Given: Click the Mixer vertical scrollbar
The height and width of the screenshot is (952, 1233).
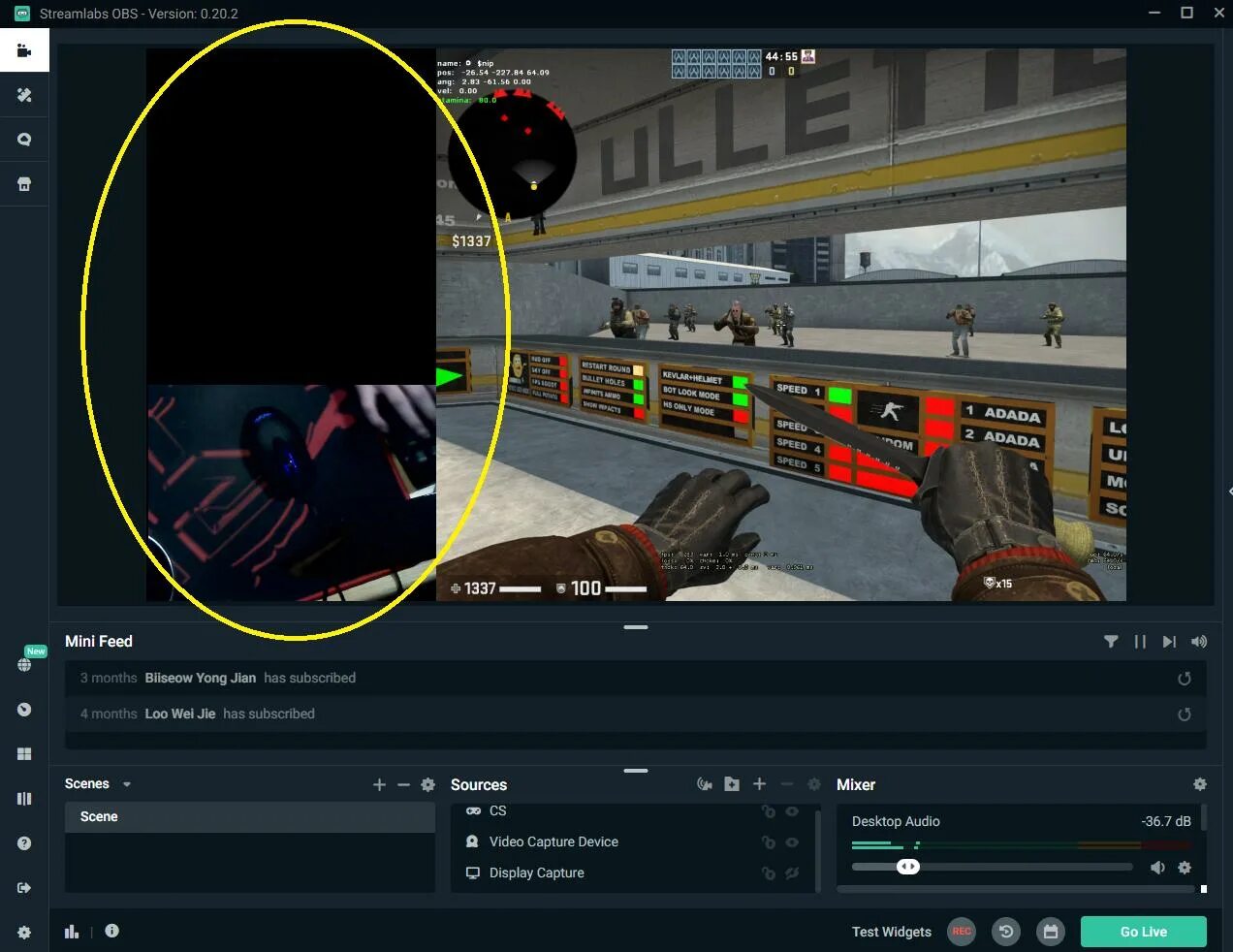Looking at the screenshot, I should [x=1203, y=816].
